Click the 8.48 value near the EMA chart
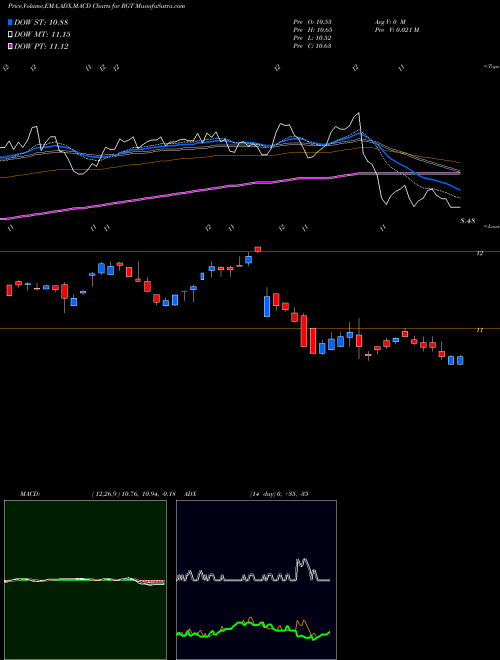The image size is (500, 660). (468, 221)
